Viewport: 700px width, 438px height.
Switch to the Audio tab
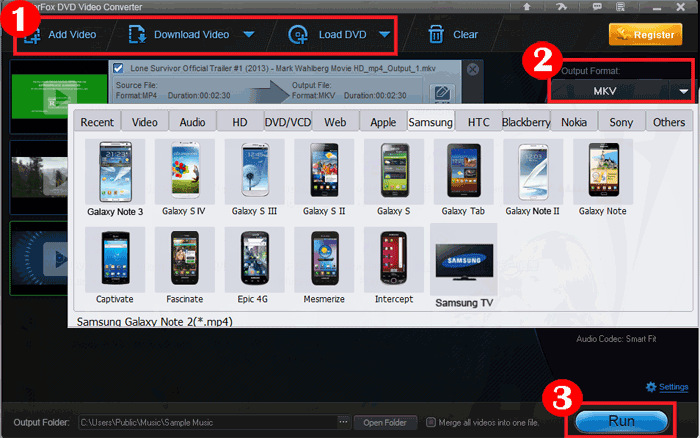192,122
